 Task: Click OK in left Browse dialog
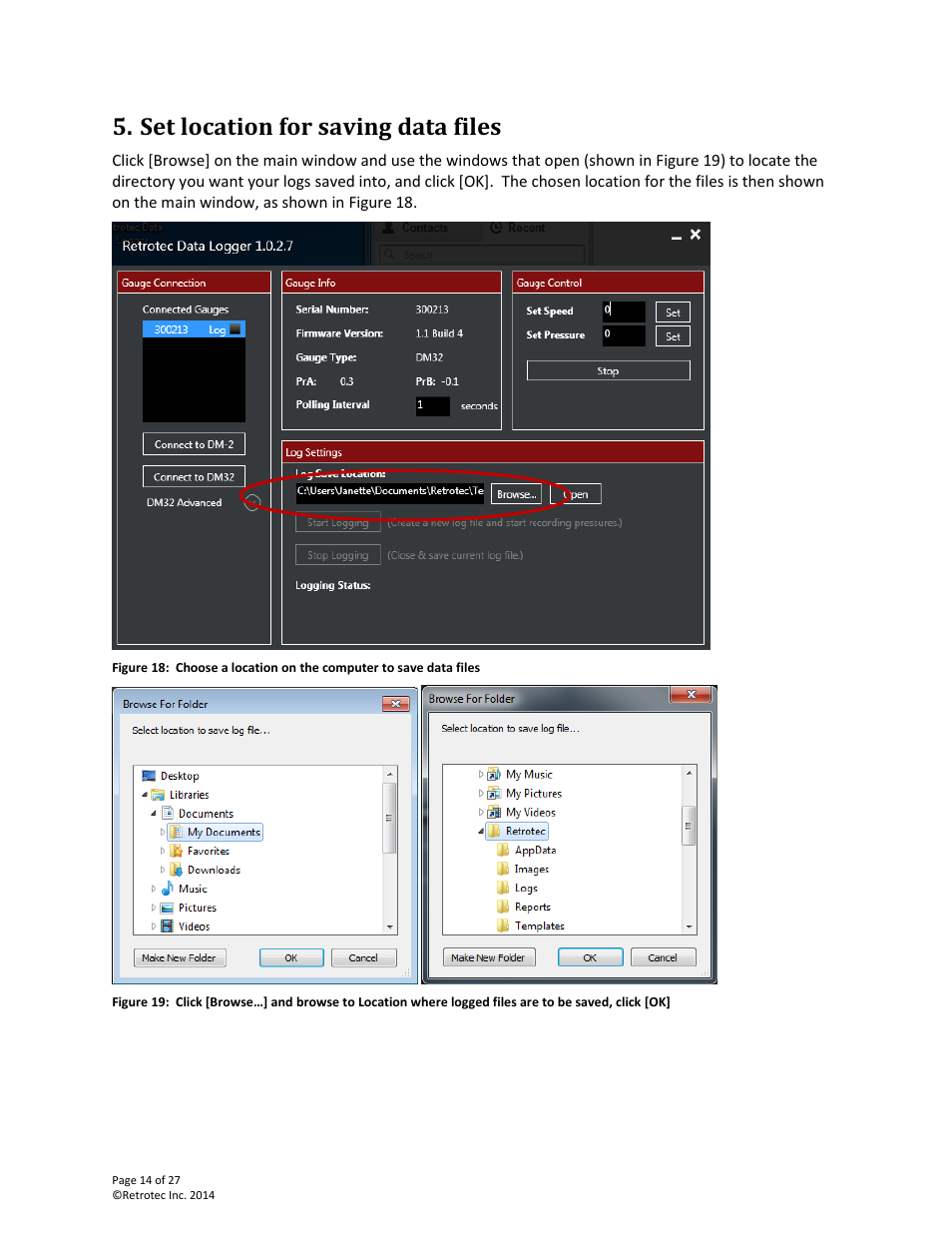pos(291,957)
